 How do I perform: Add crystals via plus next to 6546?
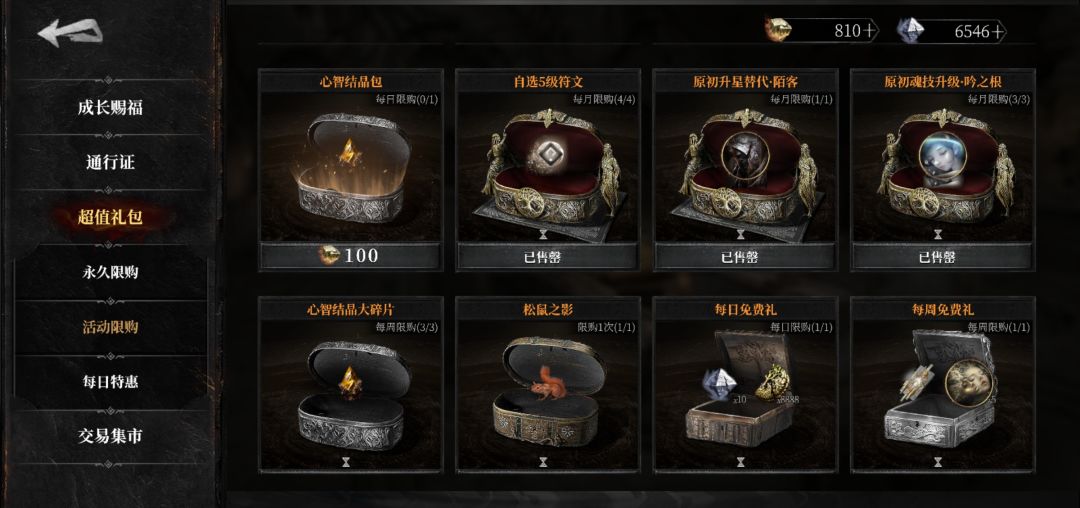pyautogui.click(x=998, y=31)
